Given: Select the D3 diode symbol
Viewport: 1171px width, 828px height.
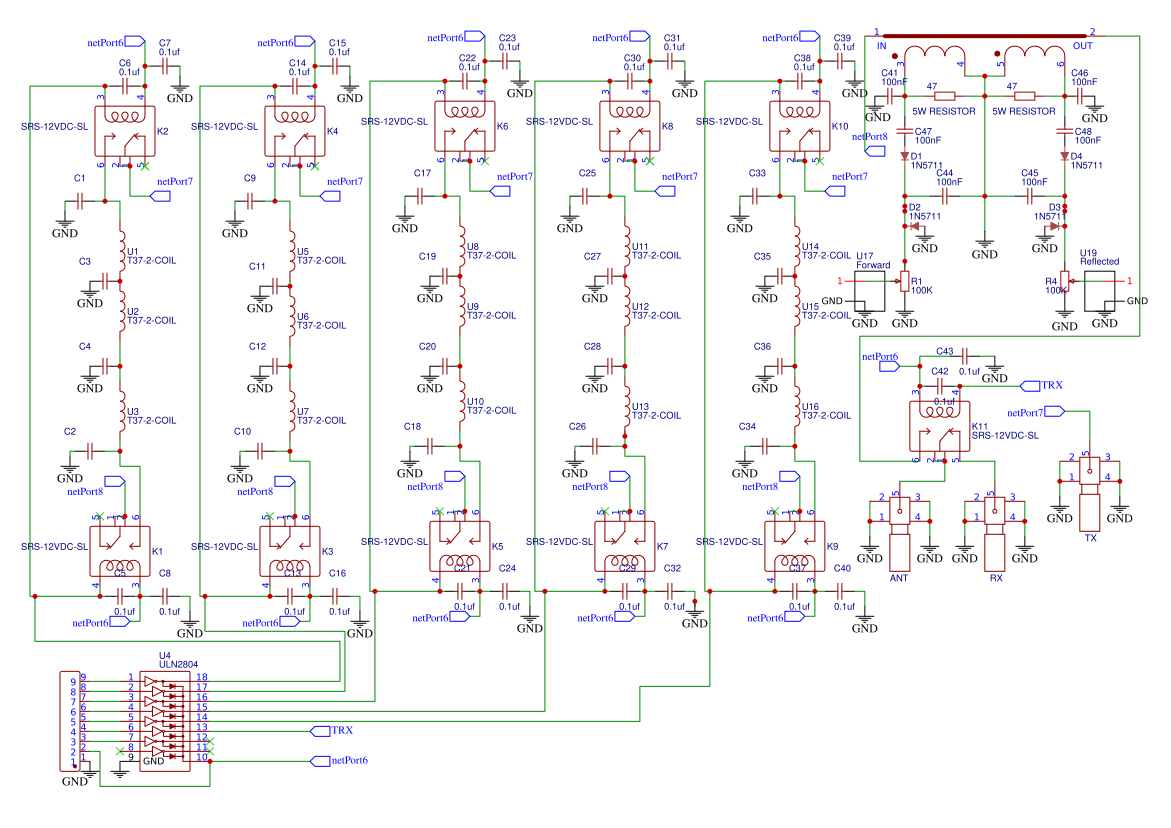Looking at the screenshot, I should (1054, 226).
